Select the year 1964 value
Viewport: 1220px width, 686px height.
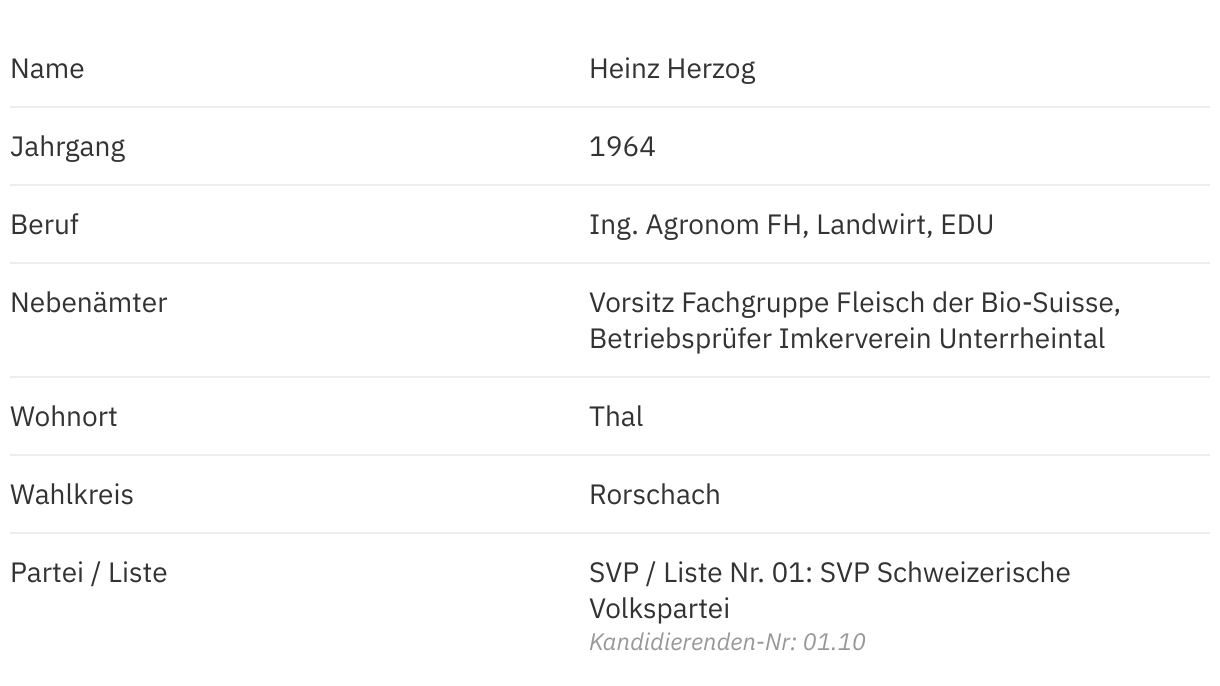coord(622,147)
